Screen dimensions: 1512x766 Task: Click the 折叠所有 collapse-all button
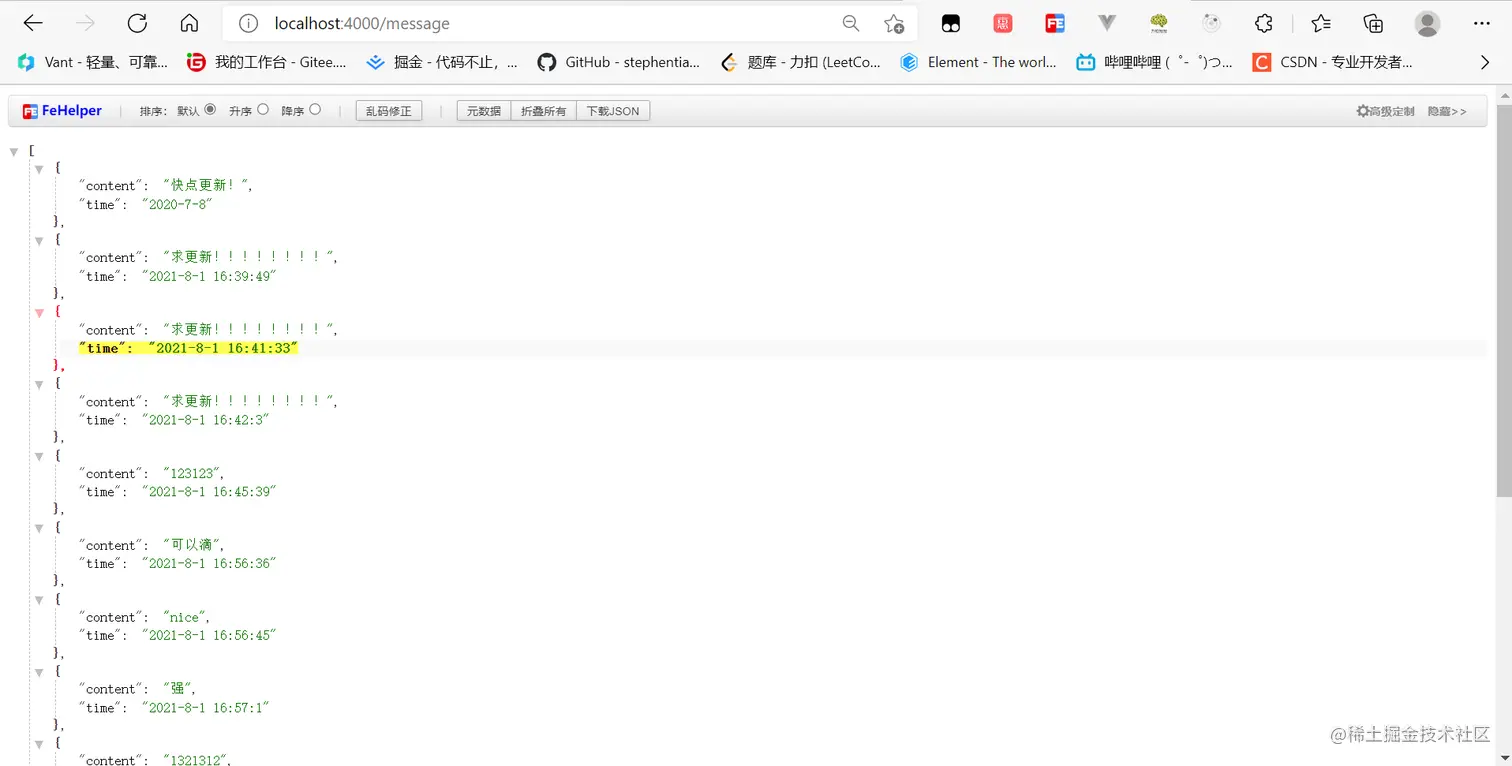click(x=543, y=111)
